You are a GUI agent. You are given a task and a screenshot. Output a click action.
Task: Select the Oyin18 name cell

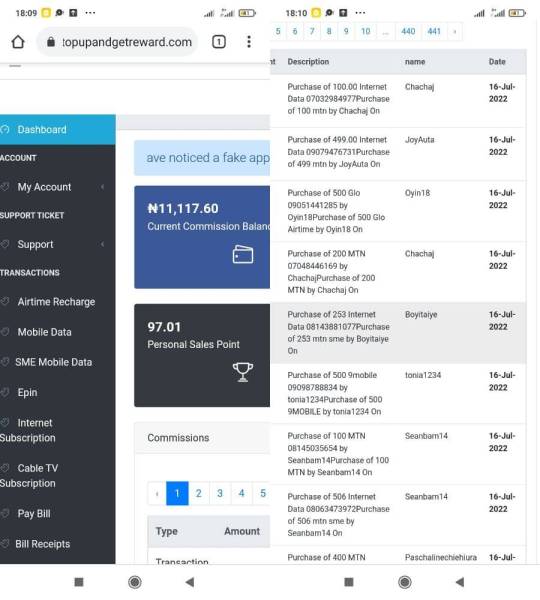click(x=417, y=193)
